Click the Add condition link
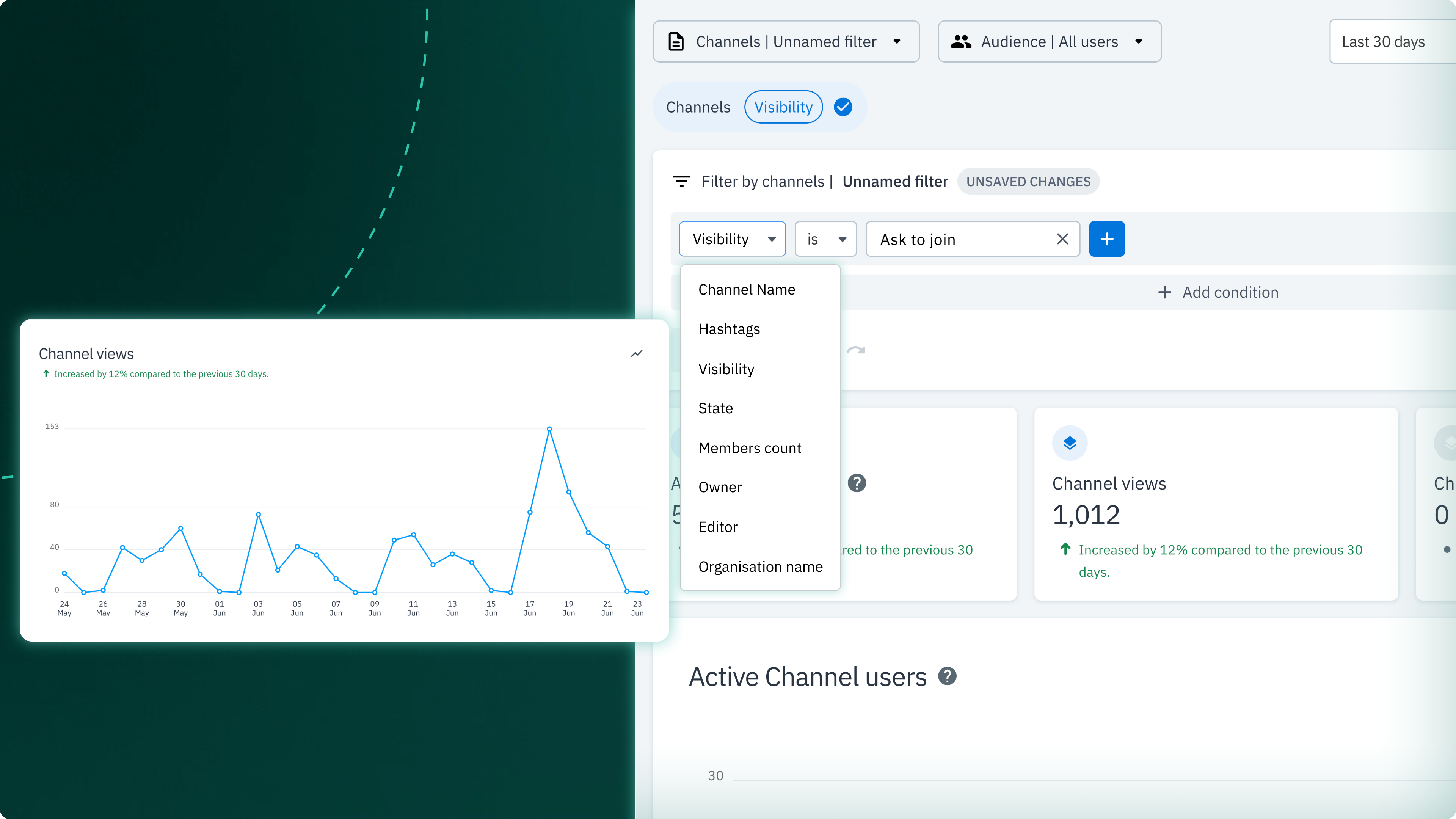Viewport: 1456px width, 819px height. pos(1219,292)
